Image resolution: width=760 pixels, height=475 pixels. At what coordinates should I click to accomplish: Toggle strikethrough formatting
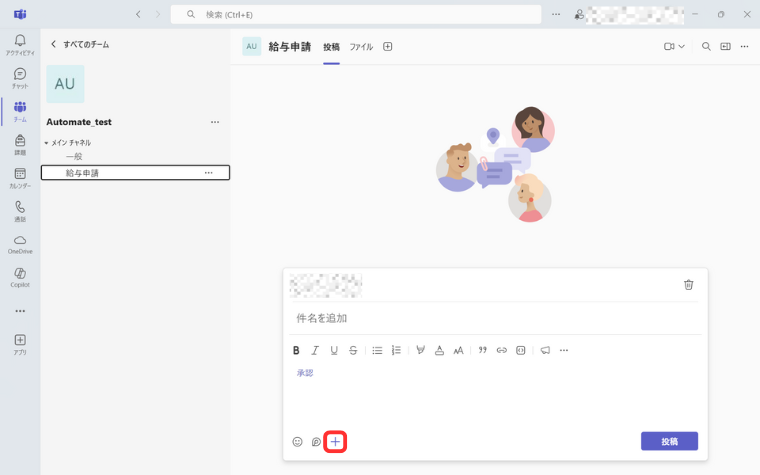(x=353, y=351)
